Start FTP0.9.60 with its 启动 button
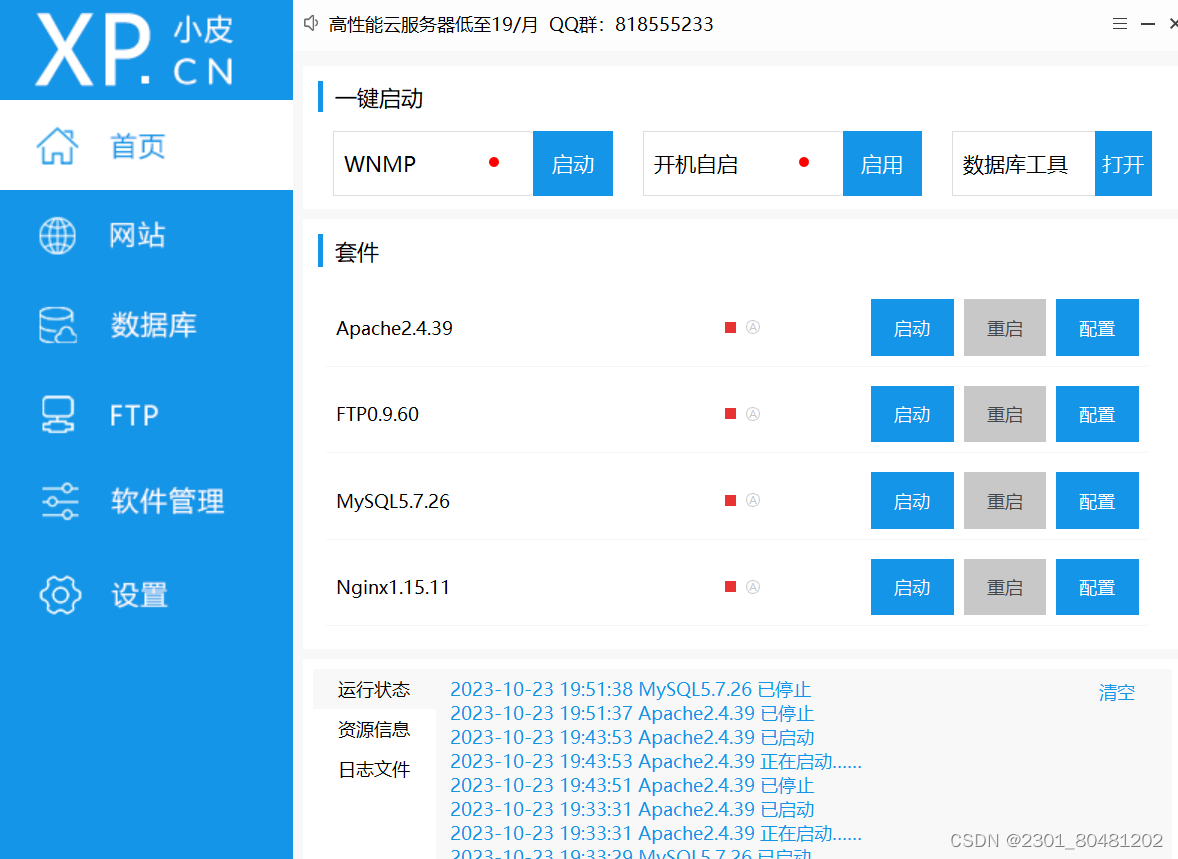The image size is (1178, 859). 912,414
